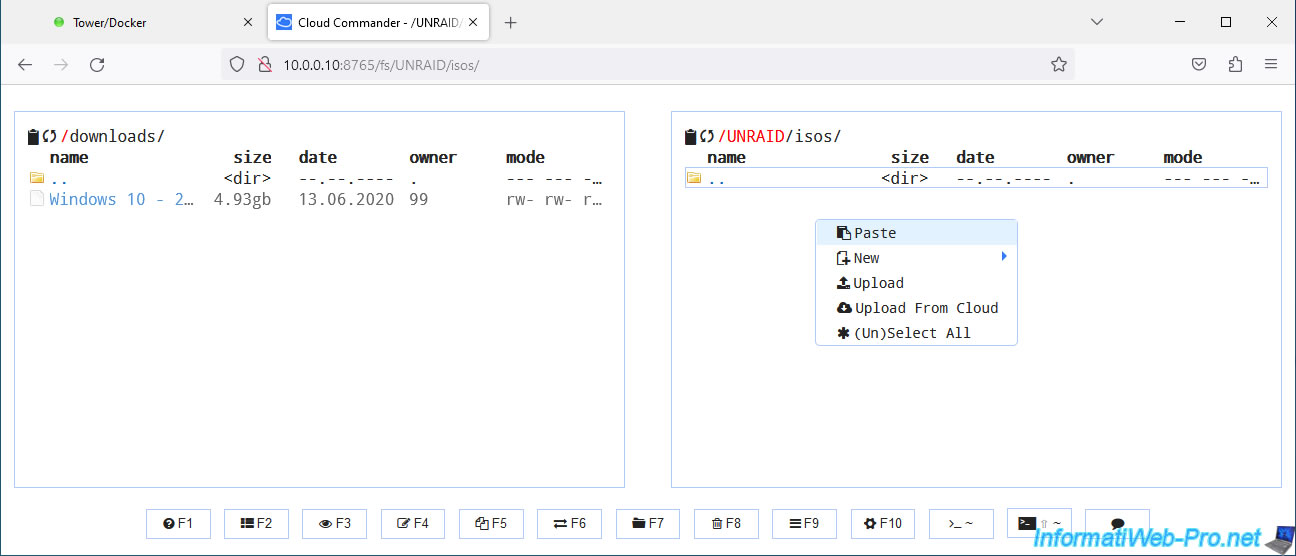1296x556 pixels.
Task: Open F10 config gear button
Action: pos(882,523)
